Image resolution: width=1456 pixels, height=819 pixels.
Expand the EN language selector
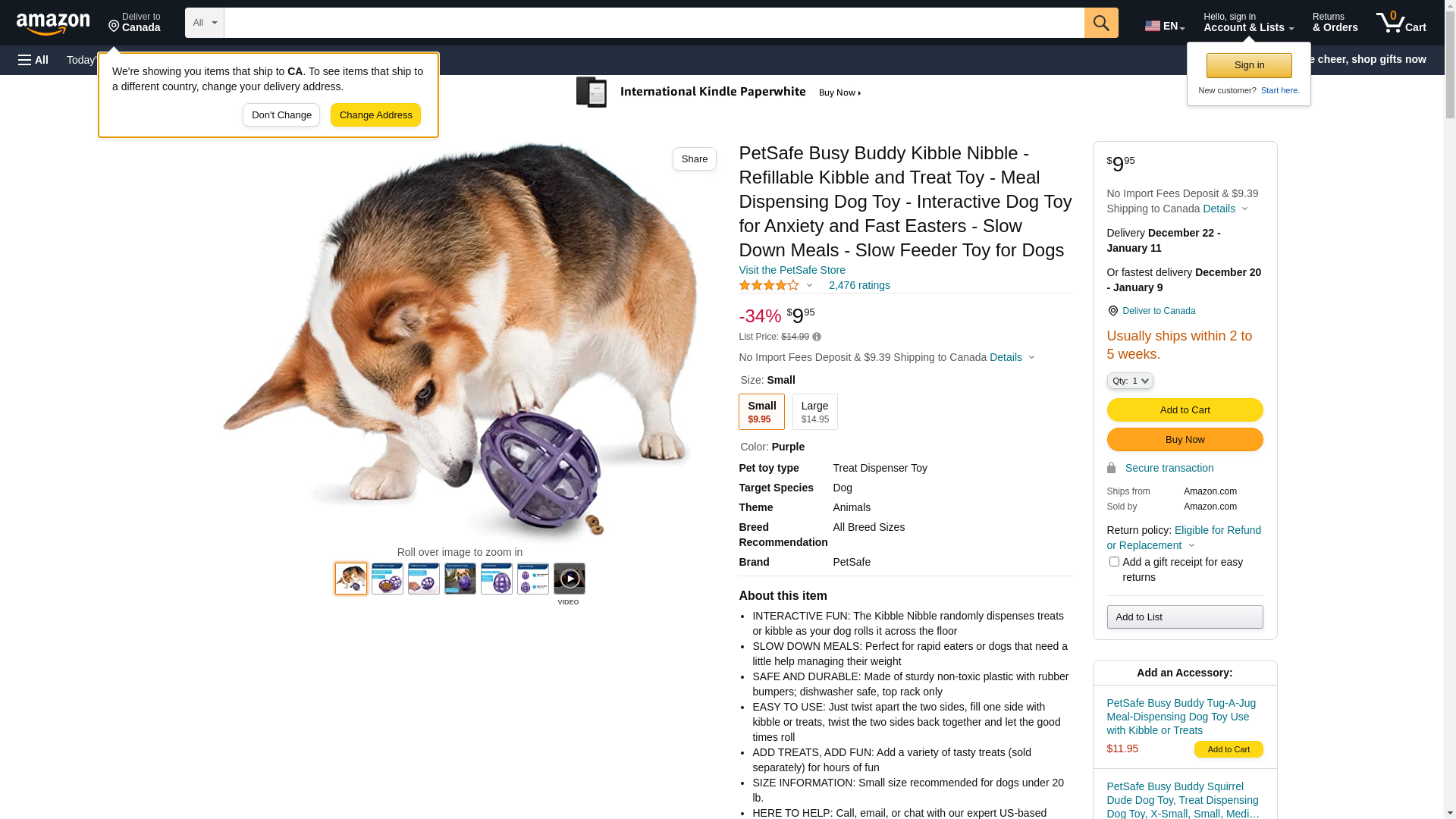point(1164,26)
